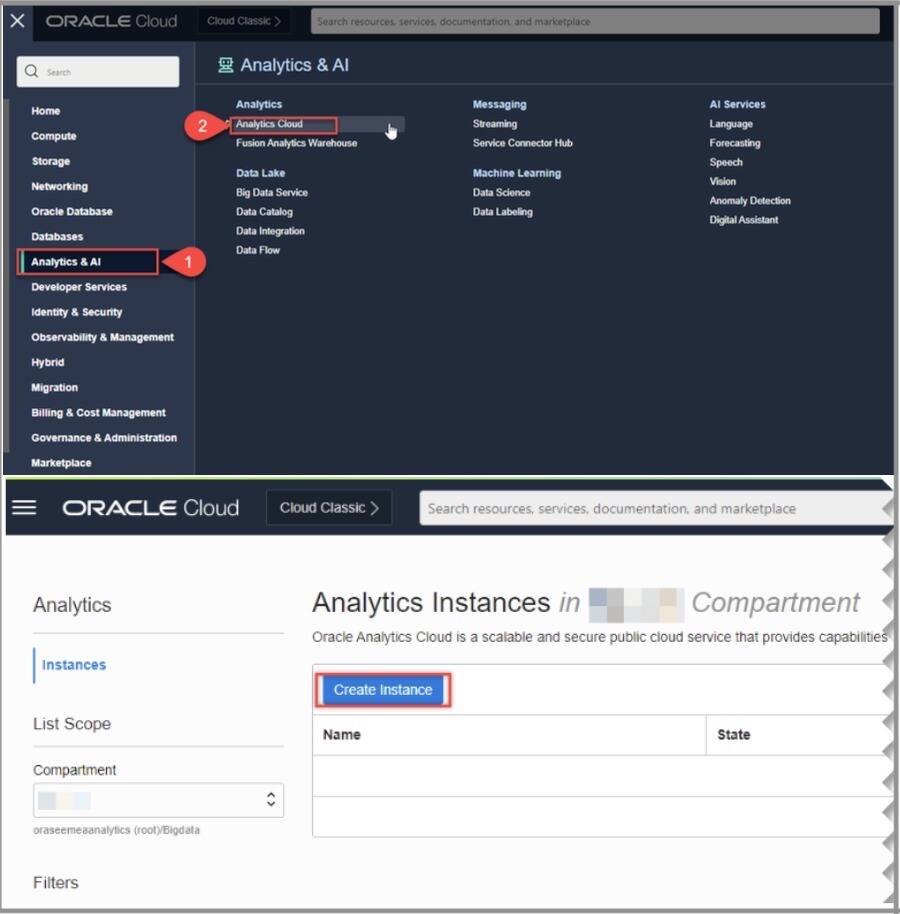This screenshot has height=914, width=900.
Task: Open Anomaly Detection under AI Services
Action: tap(750, 200)
